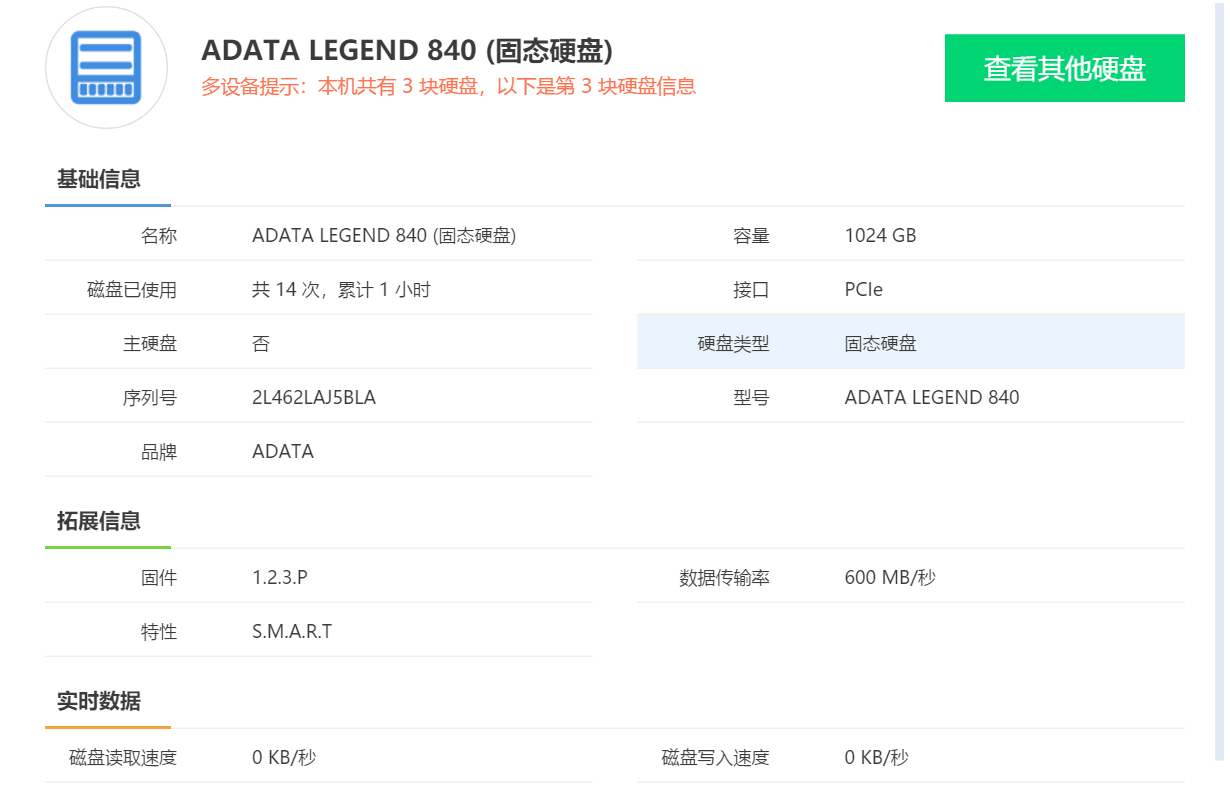This screenshot has height=795, width=1230.
Task: Click the 接口 PCIe value
Action: (863, 290)
